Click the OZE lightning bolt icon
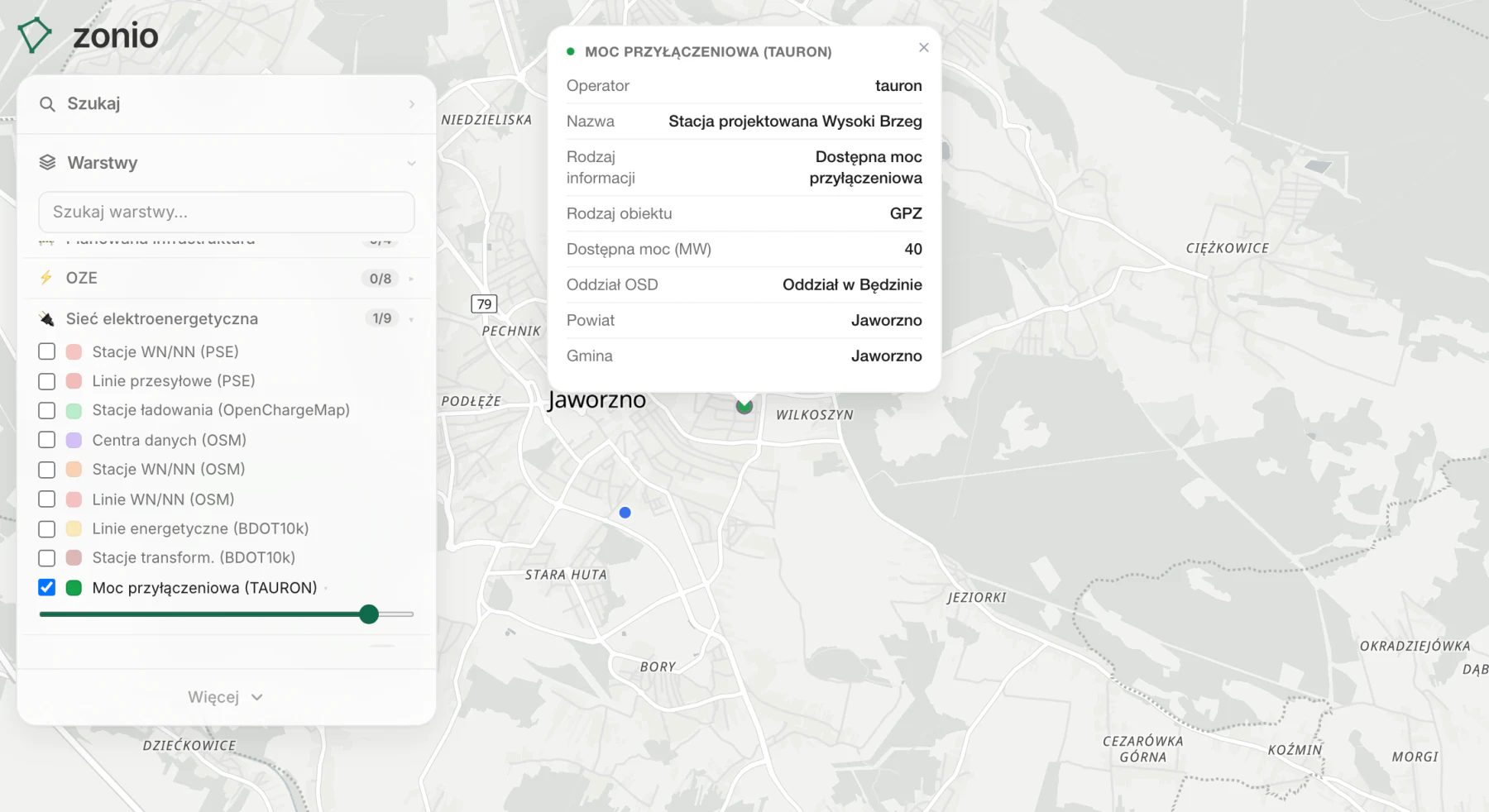1489x812 pixels. coord(46,278)
